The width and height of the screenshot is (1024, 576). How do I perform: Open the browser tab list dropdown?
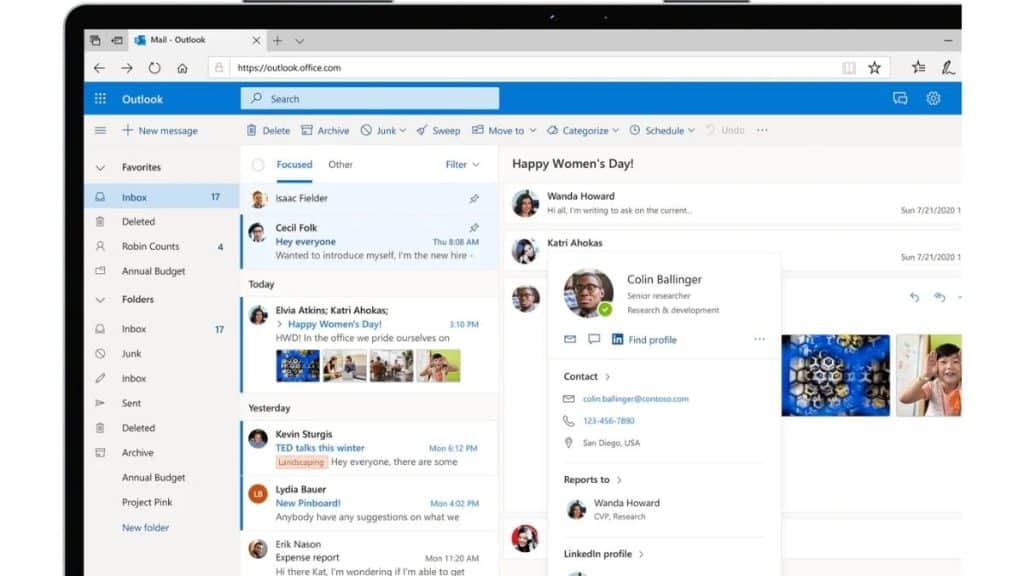(x=299, y=40)
